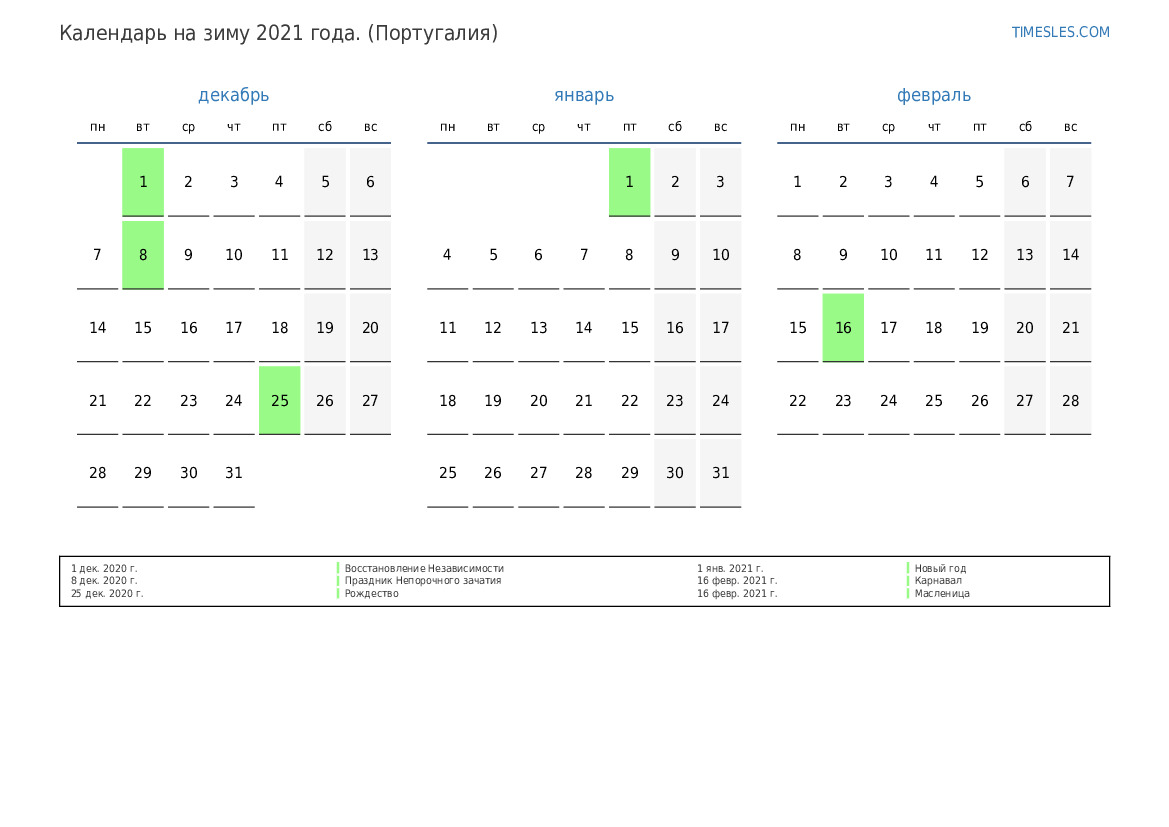The width and height of the screenshot is (1169, 827).
Task: Click February 28 Sunday cell
Action: 1070,401
